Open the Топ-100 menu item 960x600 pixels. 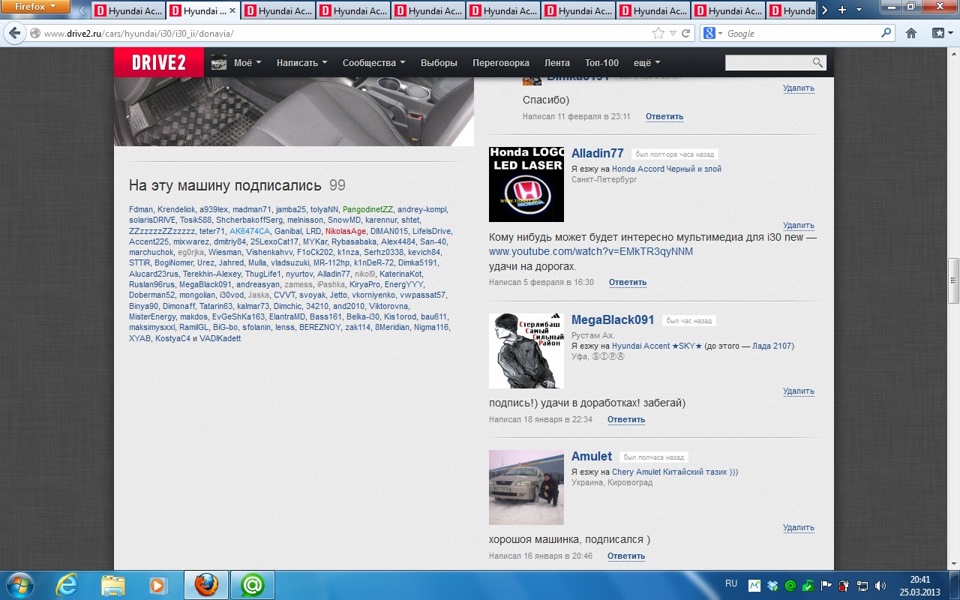pyautogui.click(x=601, y=62)
